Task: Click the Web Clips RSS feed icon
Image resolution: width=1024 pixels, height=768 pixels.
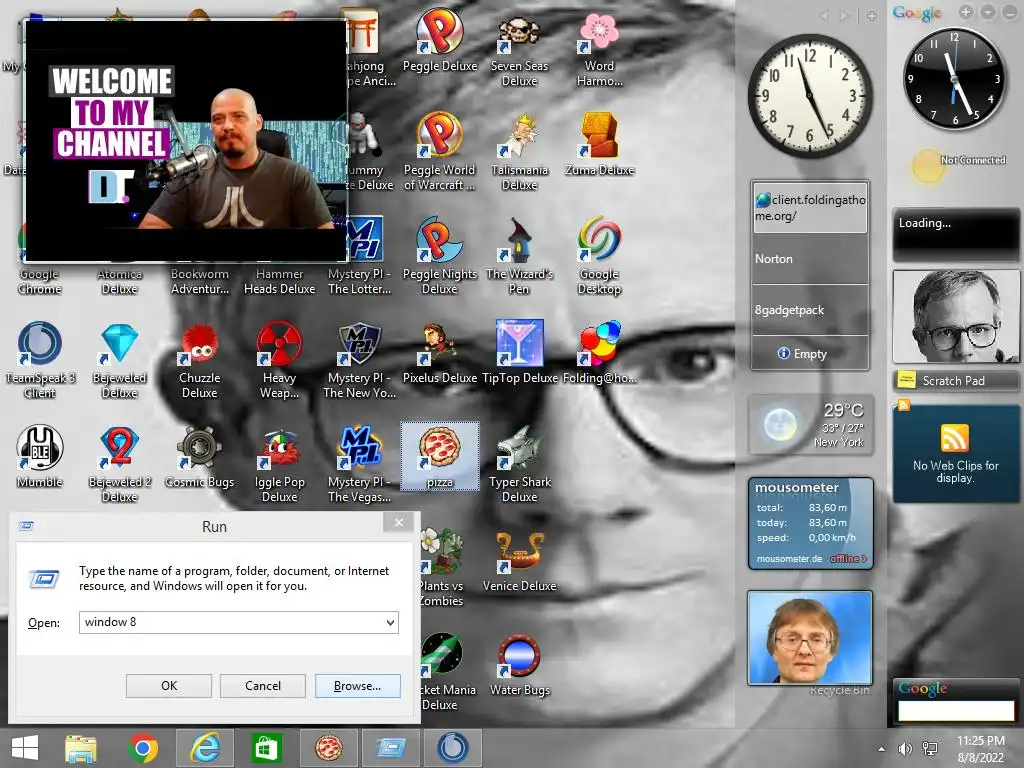Action: [x=954, y=438]
